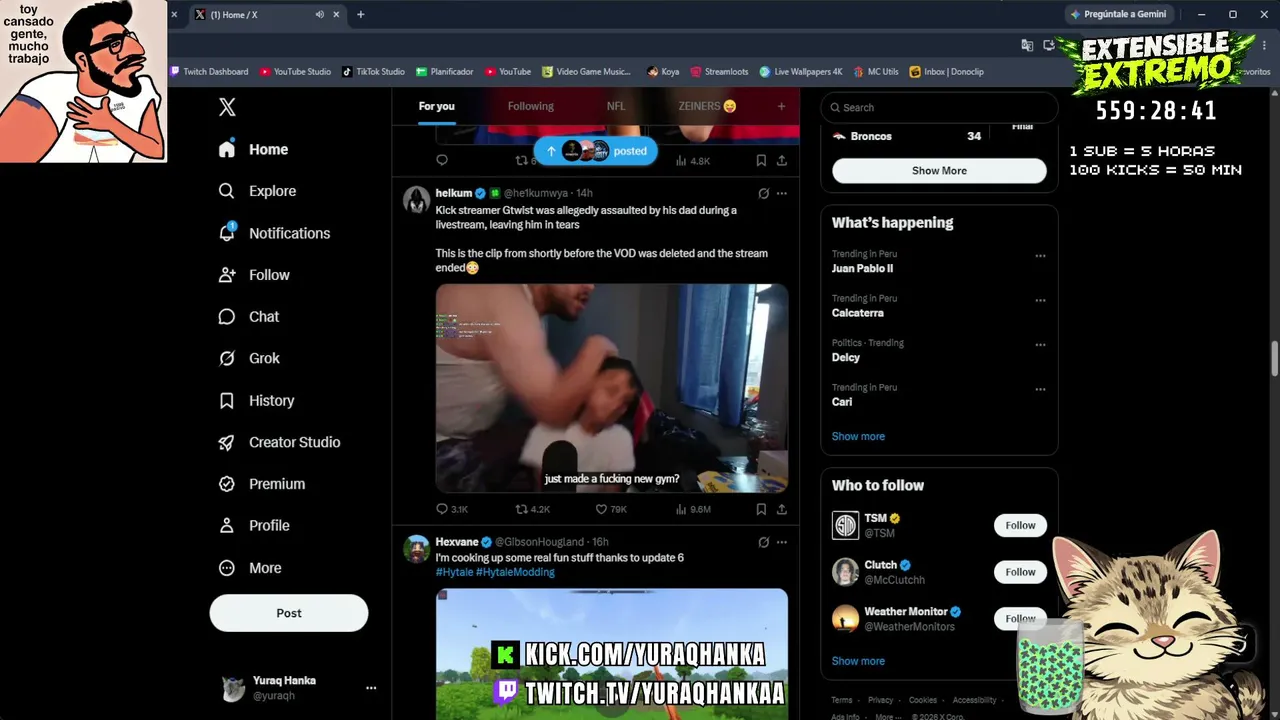Viewport: 1280px width, 720px height.
Task: Open the Privacy footer link
Action: (x=880, y=700)
